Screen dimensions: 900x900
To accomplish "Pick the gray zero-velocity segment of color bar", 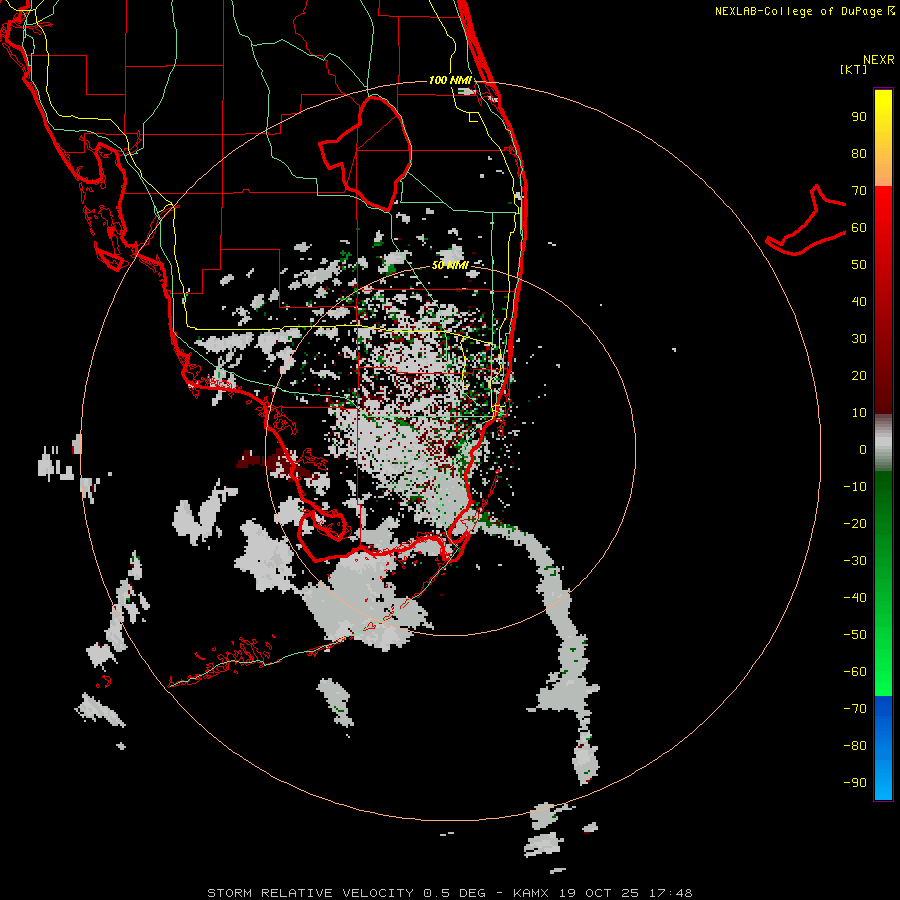I will click(x=883, y=443).
